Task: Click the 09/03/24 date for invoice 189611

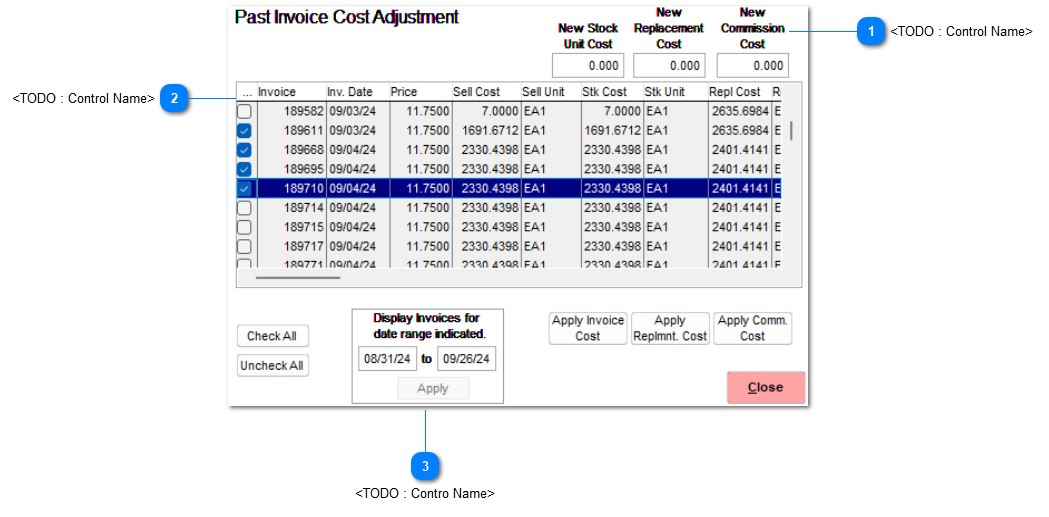Action: pyautogui.click(x=357, y=130)
